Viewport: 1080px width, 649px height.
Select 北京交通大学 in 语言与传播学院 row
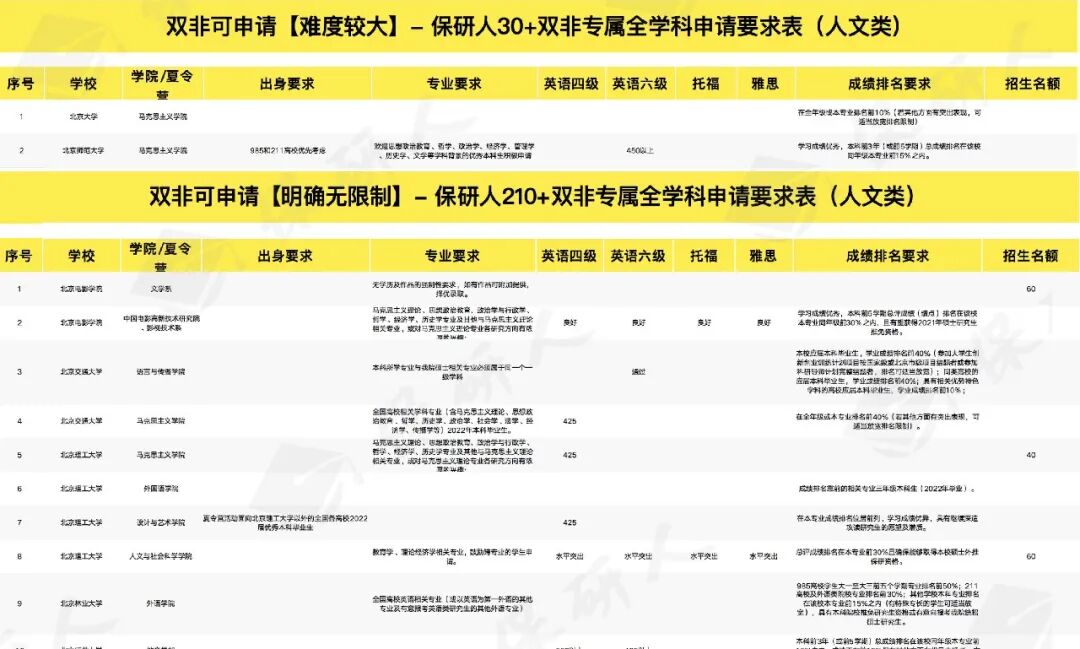click(x=81, y=372)
